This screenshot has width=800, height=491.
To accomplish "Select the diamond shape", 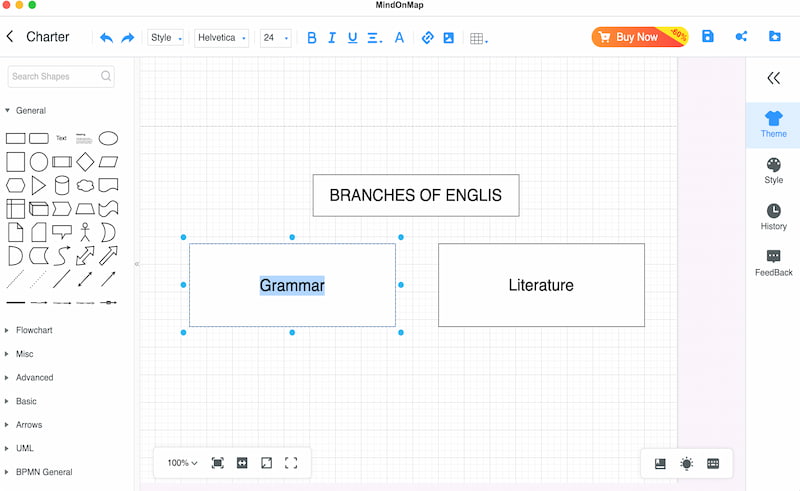I will 85,162.
